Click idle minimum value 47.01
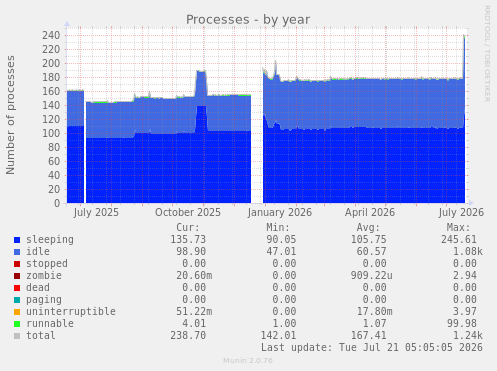This screenshot has width=497, height=371. point(281,252)
